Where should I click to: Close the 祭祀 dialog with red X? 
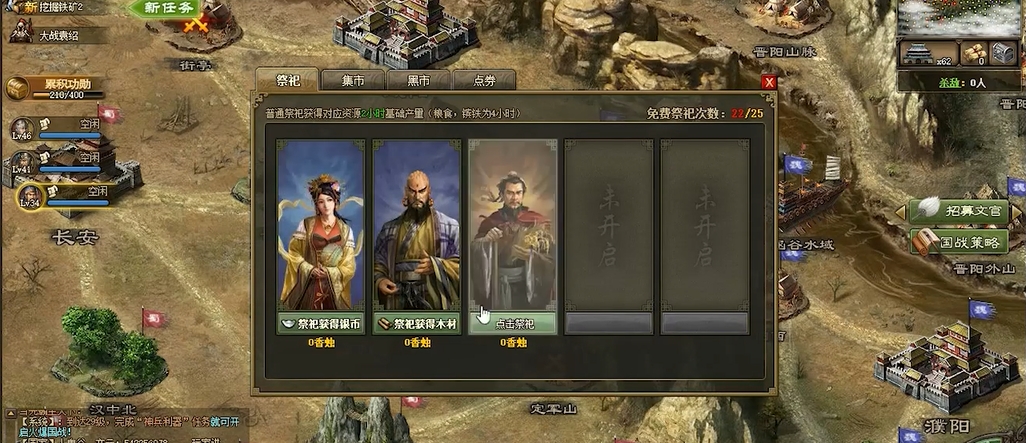769,82
